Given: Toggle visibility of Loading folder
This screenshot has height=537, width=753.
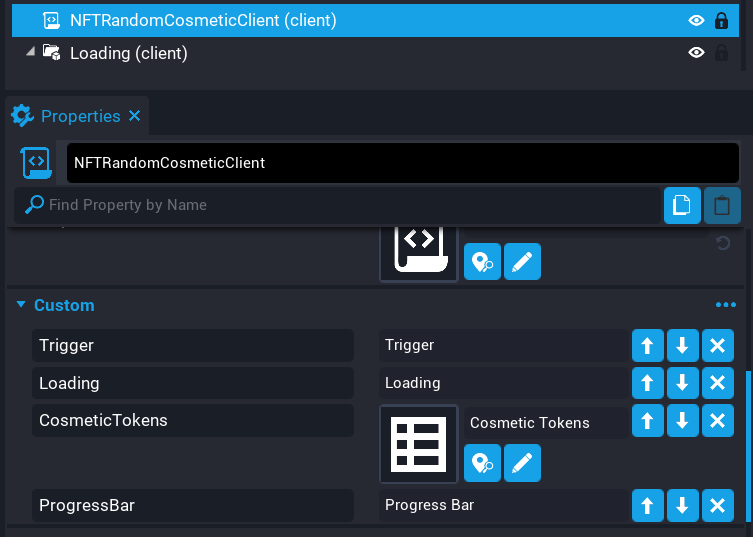Looking at the screenshot, I should click(x=697, y=54).
